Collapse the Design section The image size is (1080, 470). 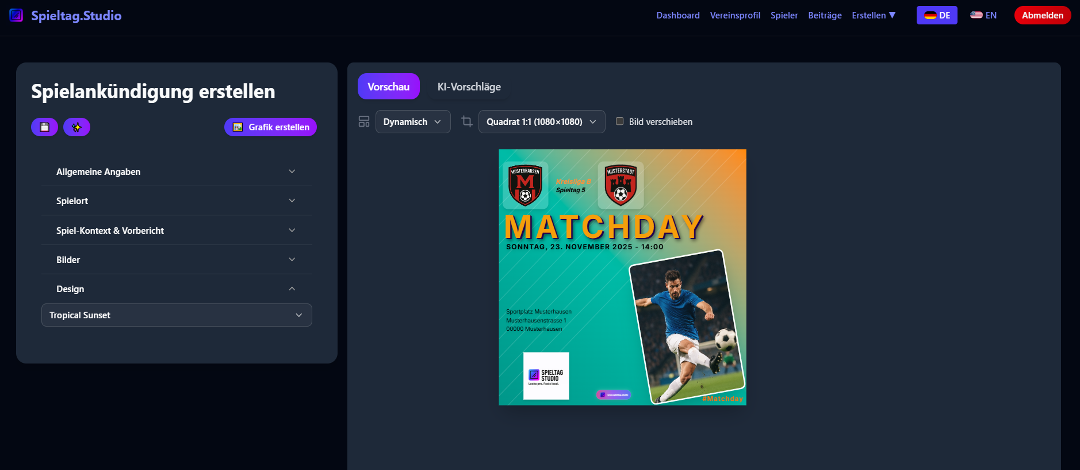[x=176, y=289]
